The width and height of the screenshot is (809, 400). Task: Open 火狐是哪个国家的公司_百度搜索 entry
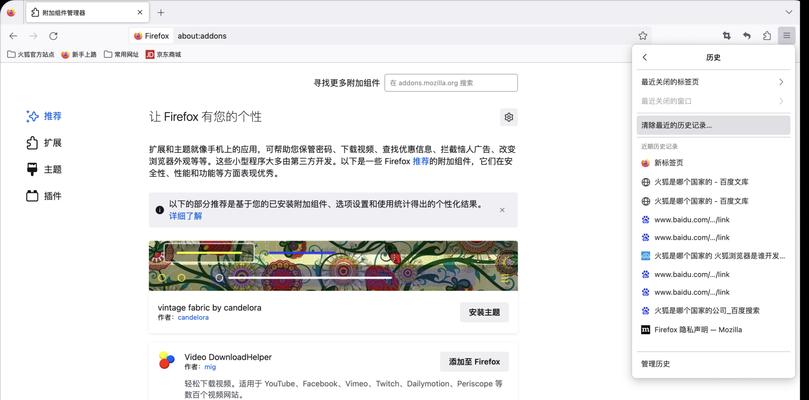pyautogui.click(x=713, y=311)
